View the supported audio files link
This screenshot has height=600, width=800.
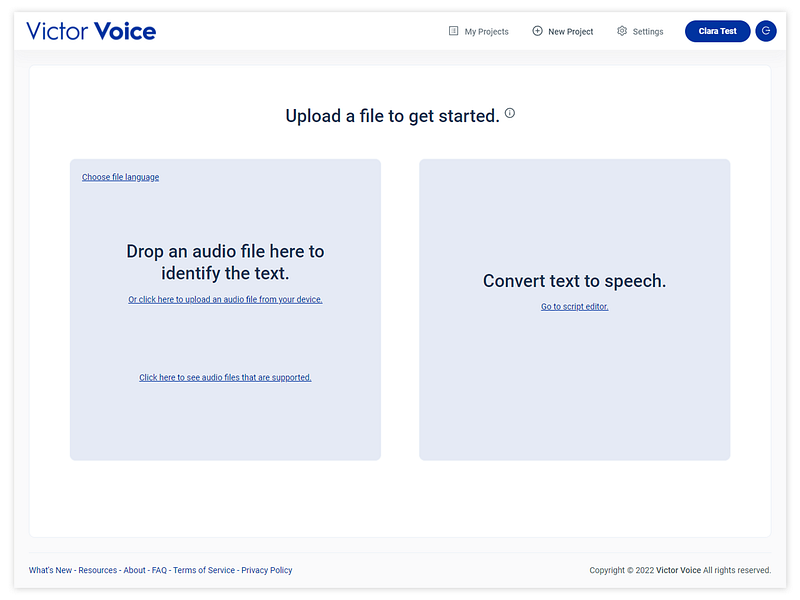click(225, 378)
